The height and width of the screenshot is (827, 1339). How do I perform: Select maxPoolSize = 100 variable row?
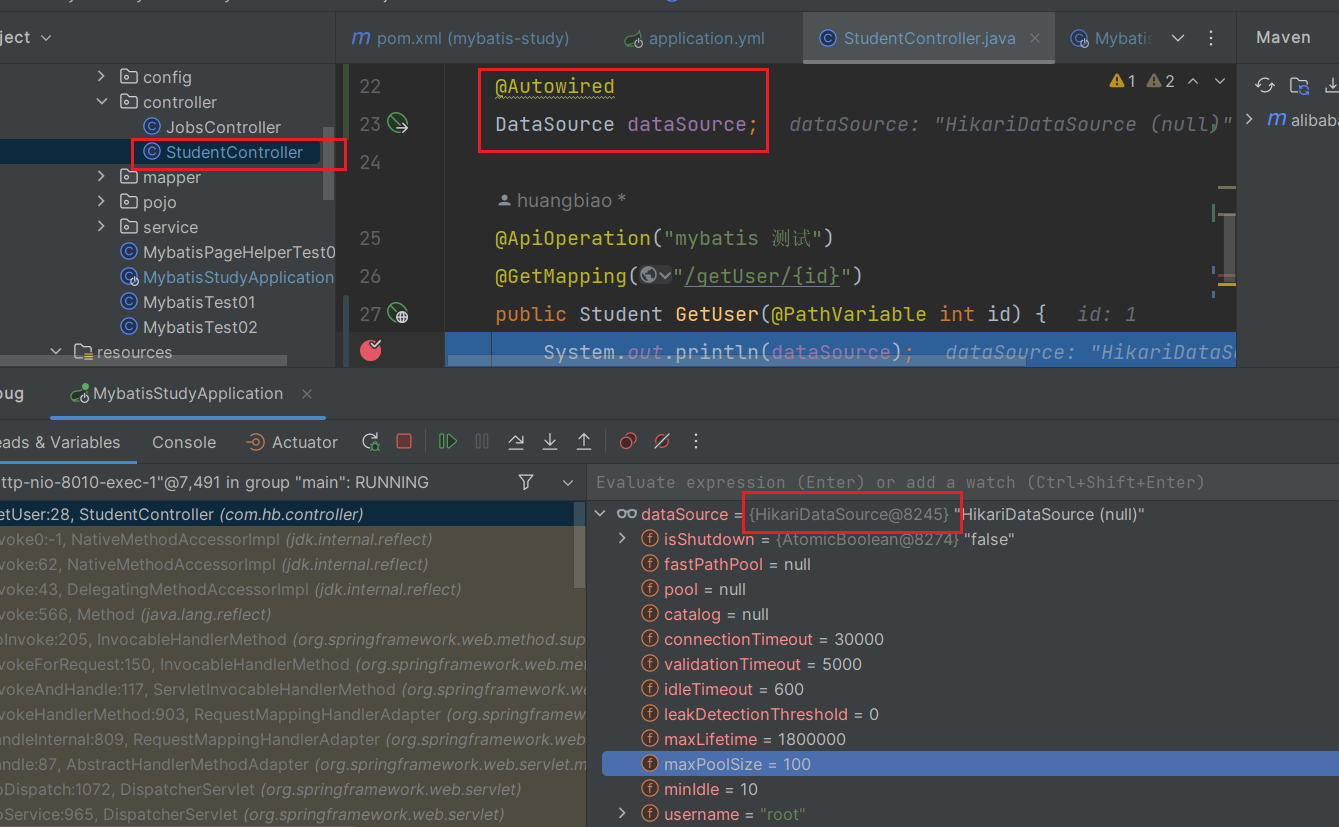[x=970, y=764]
